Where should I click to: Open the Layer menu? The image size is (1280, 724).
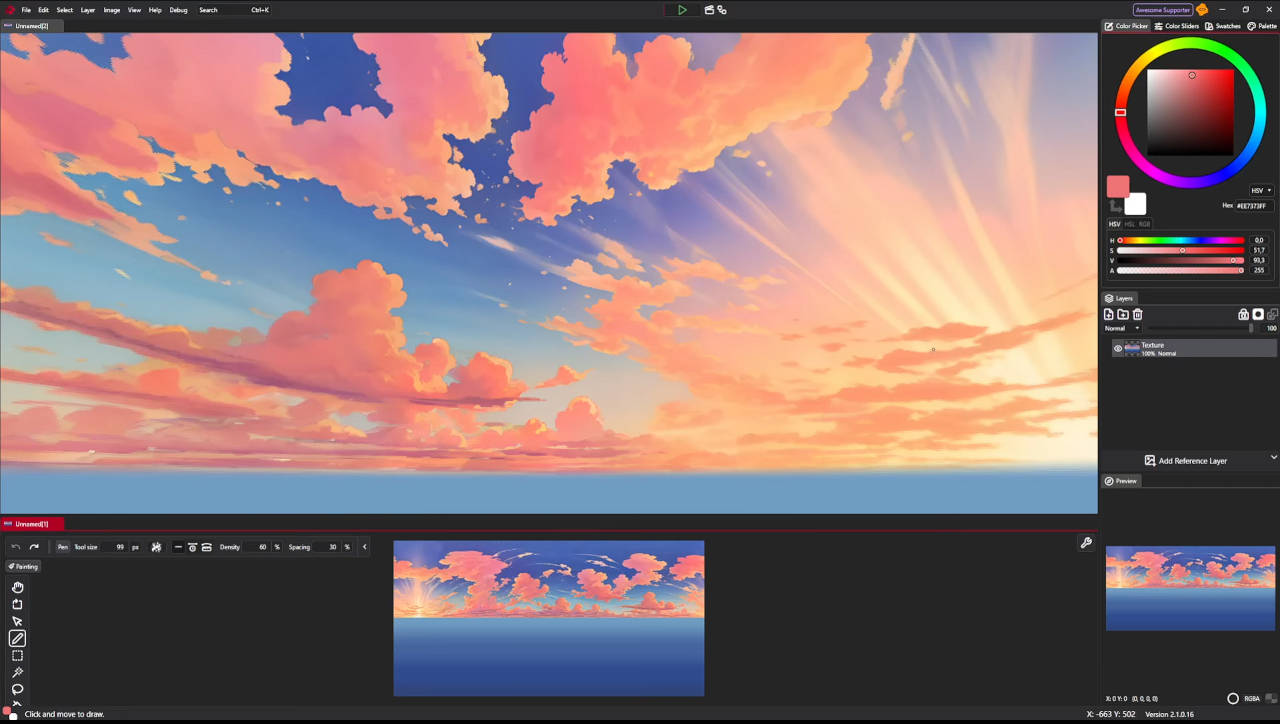[88, 10]
